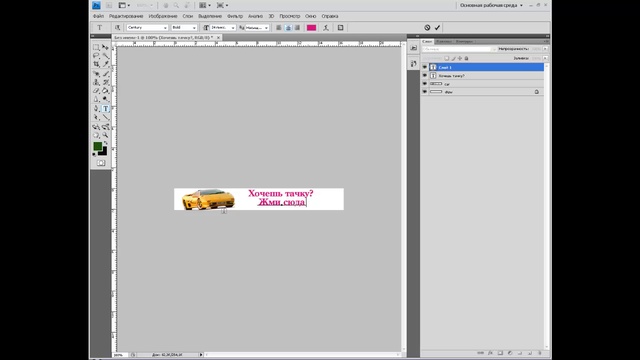Select the Dodge tool
This screenshot has width=640, height=360.
106,99
